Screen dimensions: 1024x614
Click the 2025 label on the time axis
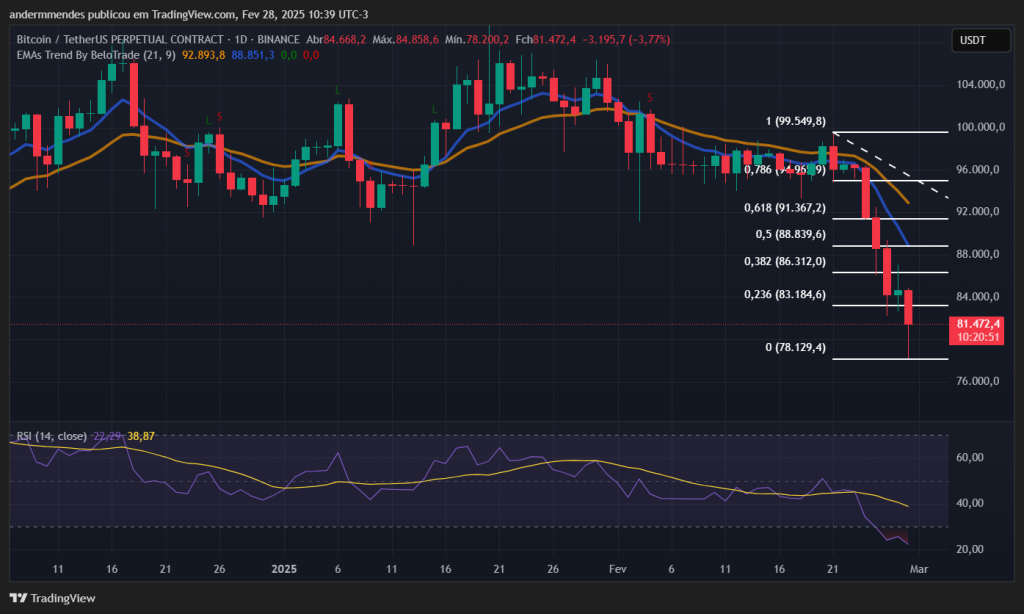[x=284, y=569]
